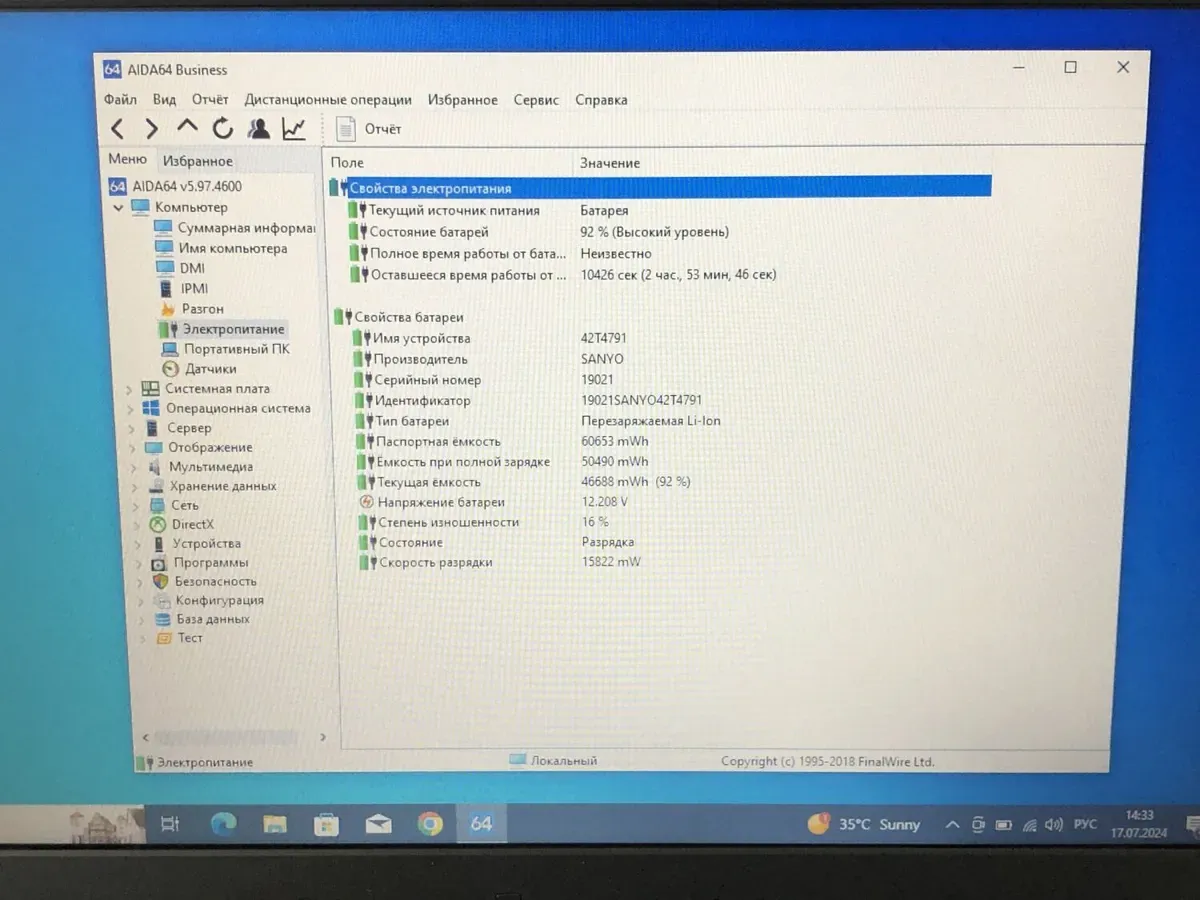Screen dimensions: 1200x900
Task: Click the Значение column header
Action: (x=610, y=163)
